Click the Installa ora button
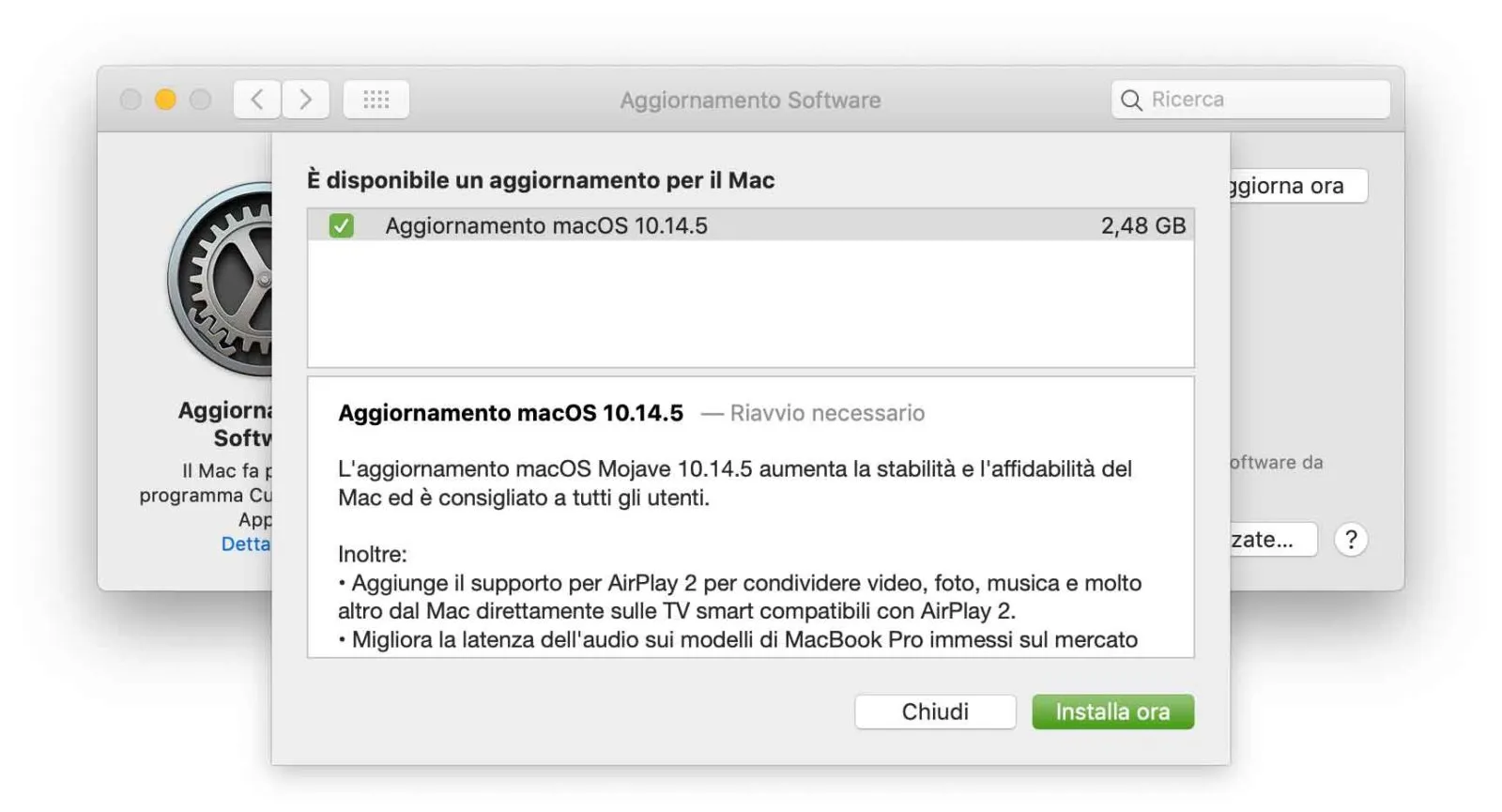Image resolution: width=1502 pixels, height=812 pixels. [1112, 711]
